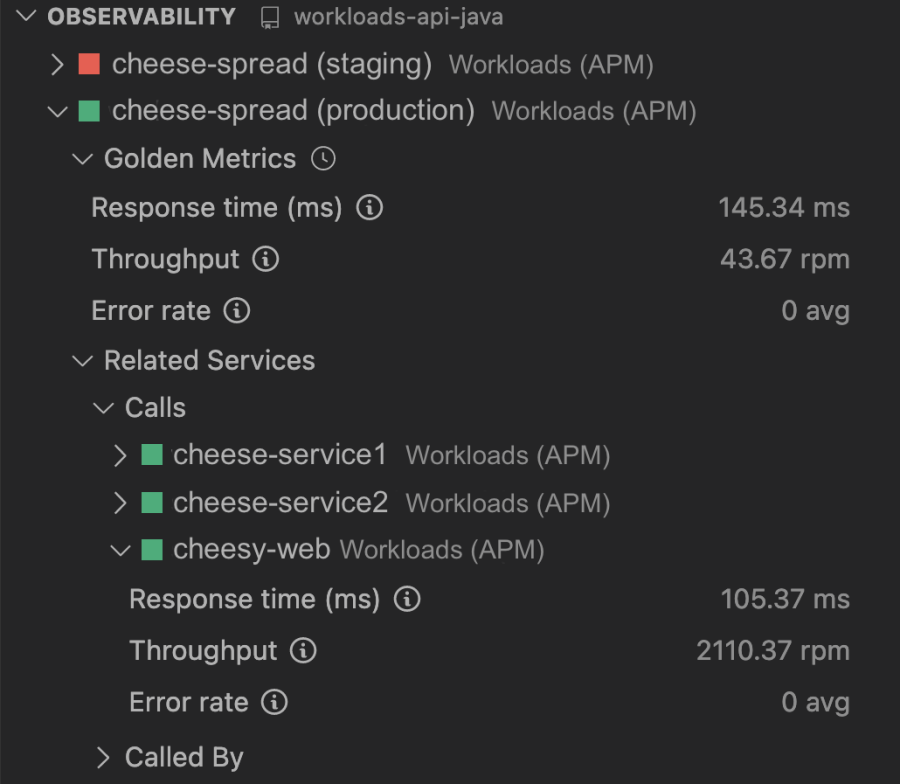Collapse the Golden Metrics group
The image size is (900, 784).
click(x=82, y=159)
